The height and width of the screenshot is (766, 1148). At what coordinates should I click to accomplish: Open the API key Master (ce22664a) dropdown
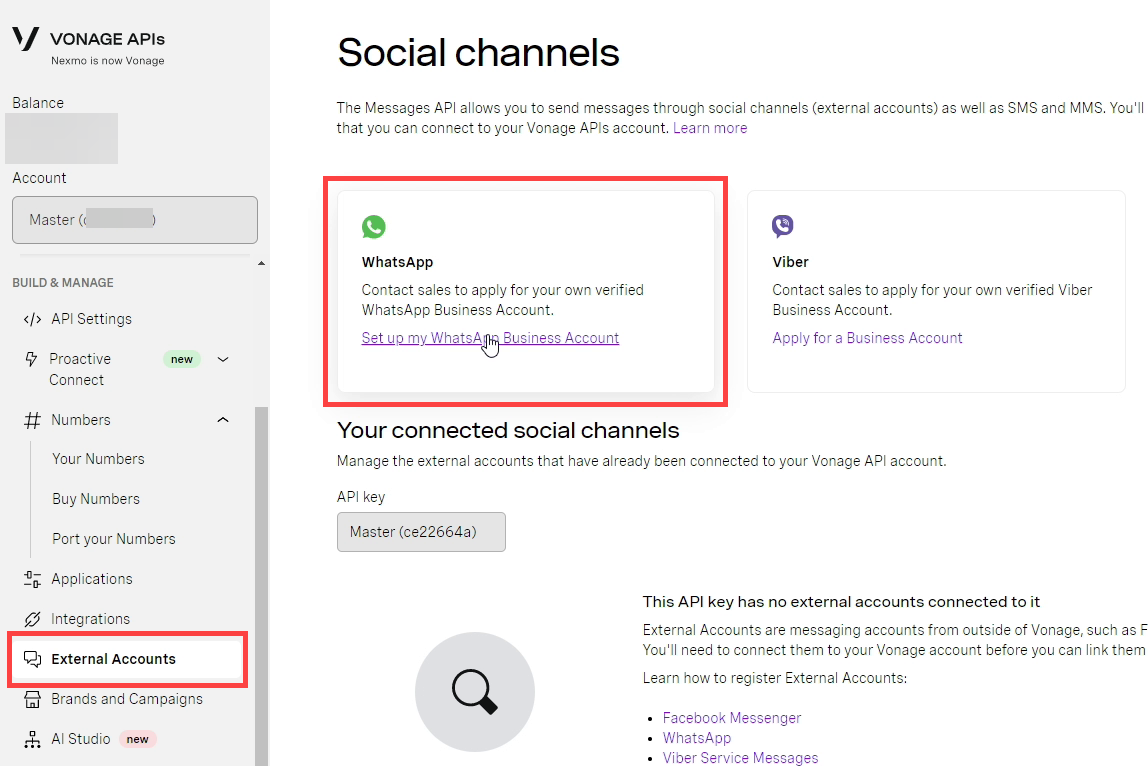point(421,532)
